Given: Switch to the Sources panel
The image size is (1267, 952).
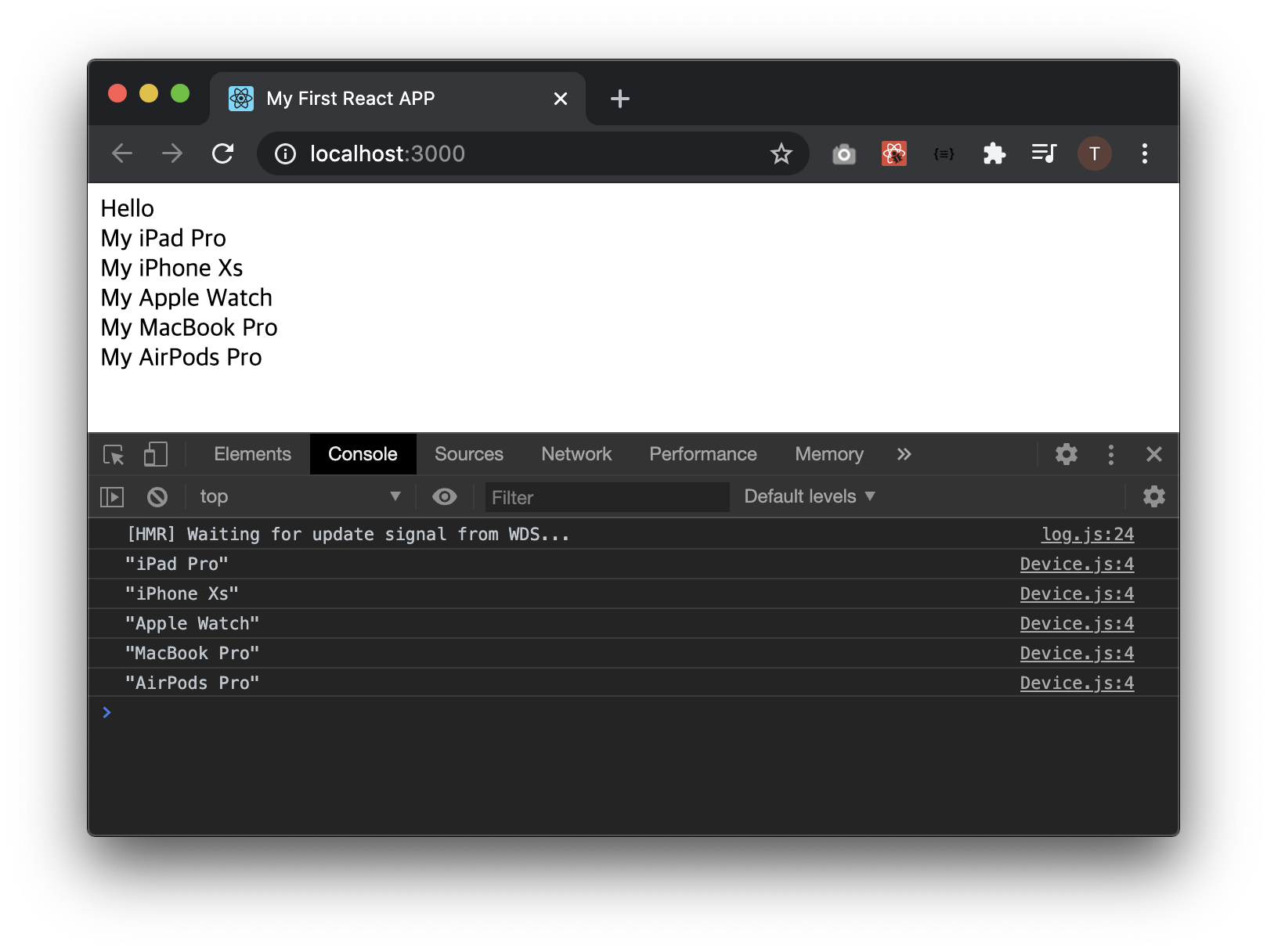Looking at the screenshot, I should click(x=468, y=454).
